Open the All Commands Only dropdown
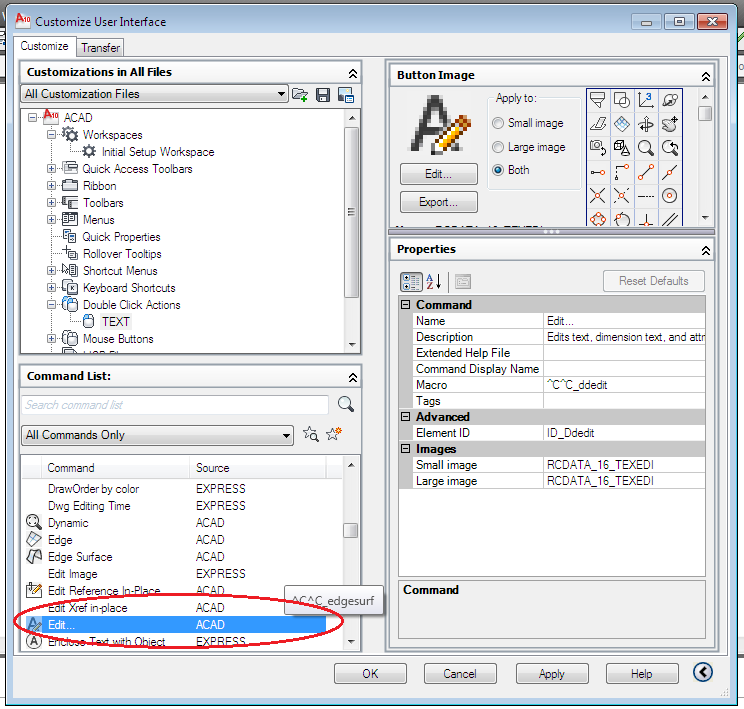744x709 pixels. [x=157, y=435]
